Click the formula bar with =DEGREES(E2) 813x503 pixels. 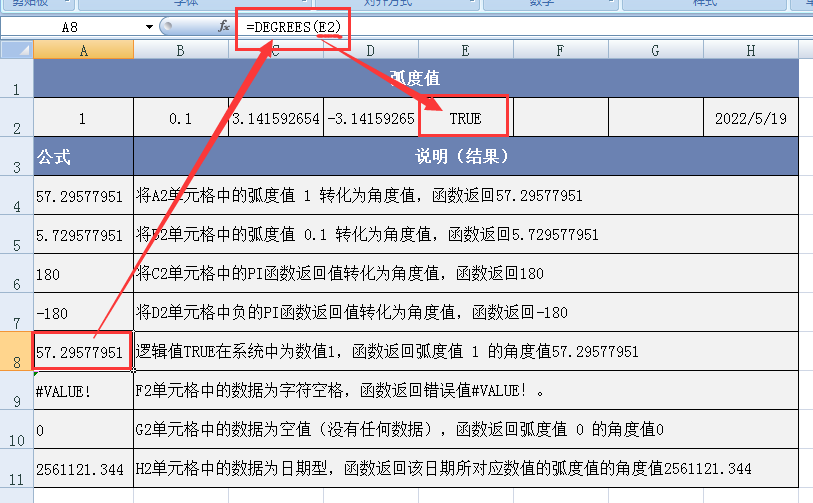click(x=524, y=26)
